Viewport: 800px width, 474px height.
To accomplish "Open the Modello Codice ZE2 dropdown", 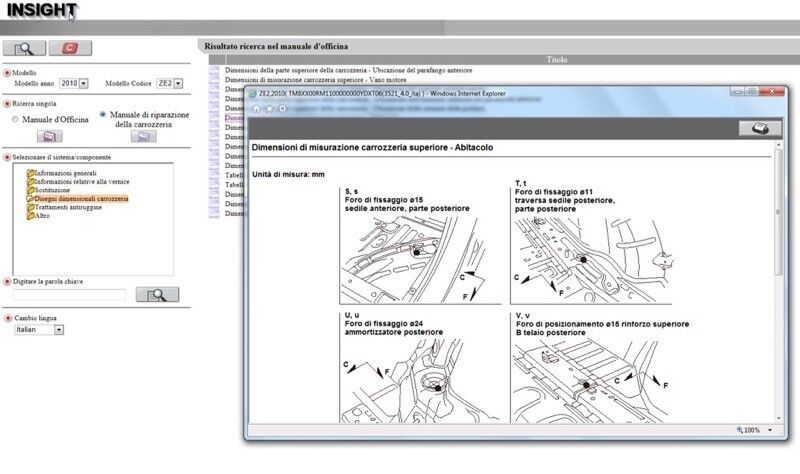I will pyautogui.click(x=178, y=83).
